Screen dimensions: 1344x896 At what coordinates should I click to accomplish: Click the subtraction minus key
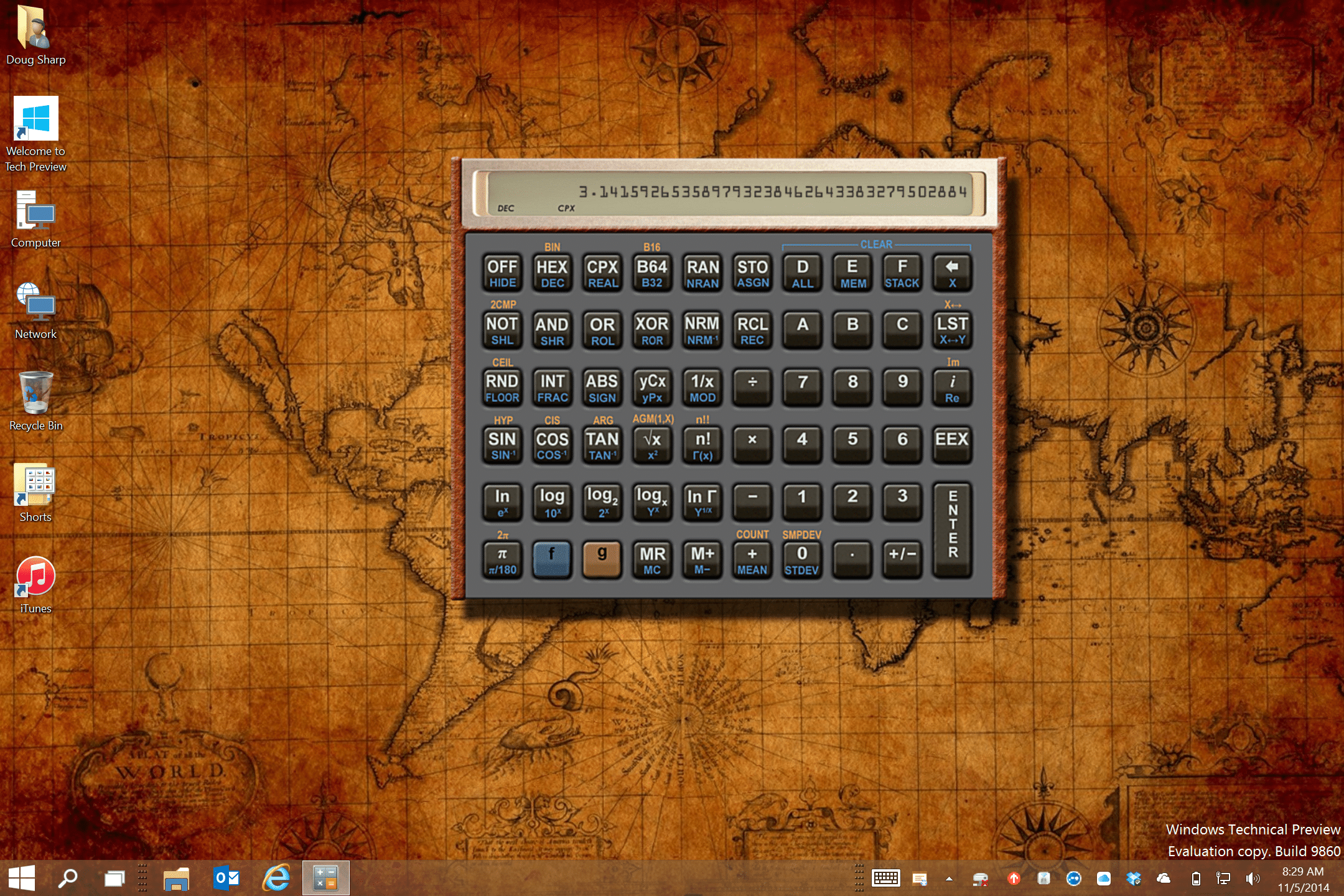(752, 503)
